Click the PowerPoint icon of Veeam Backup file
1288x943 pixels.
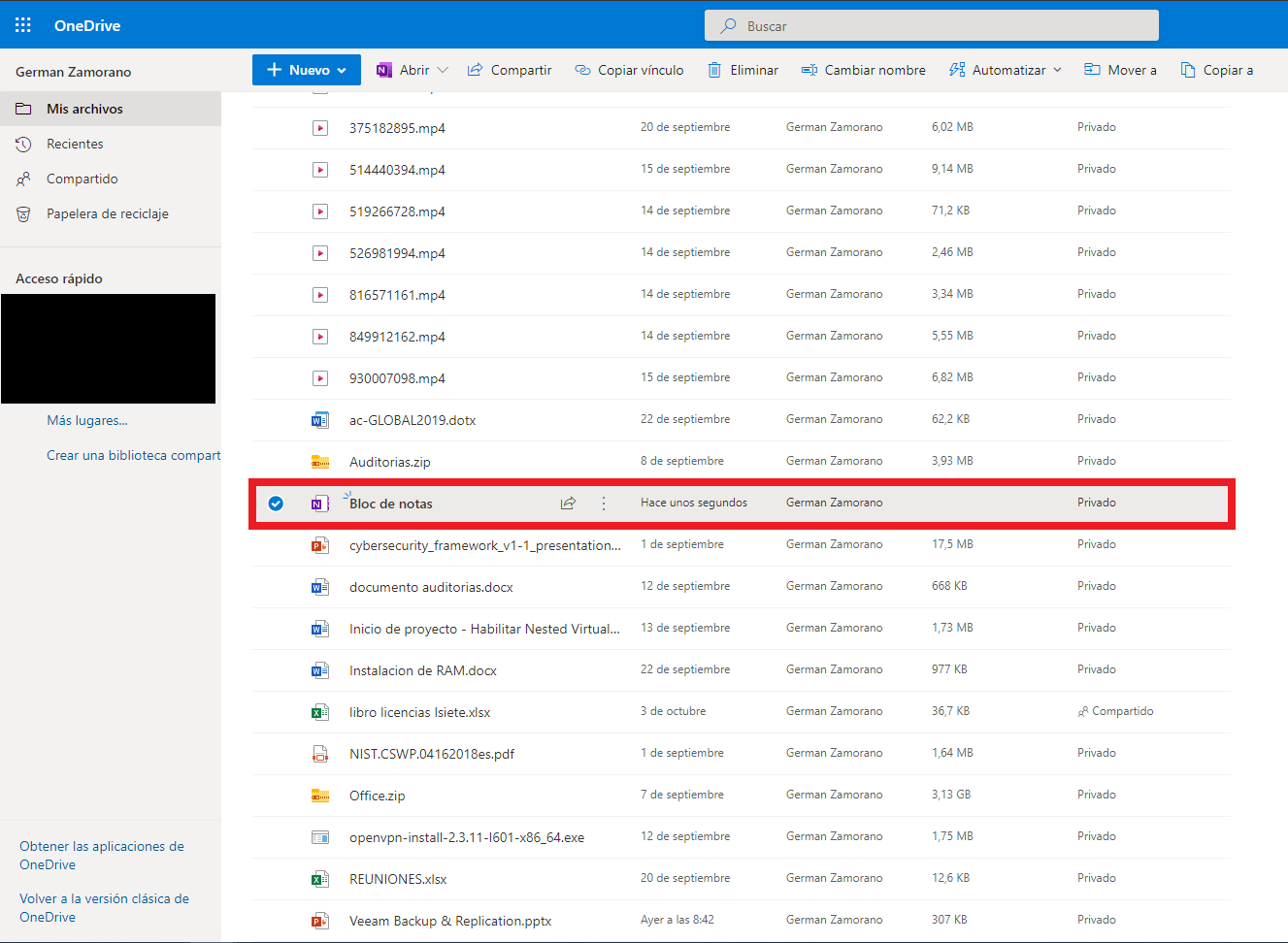point(319,921)
